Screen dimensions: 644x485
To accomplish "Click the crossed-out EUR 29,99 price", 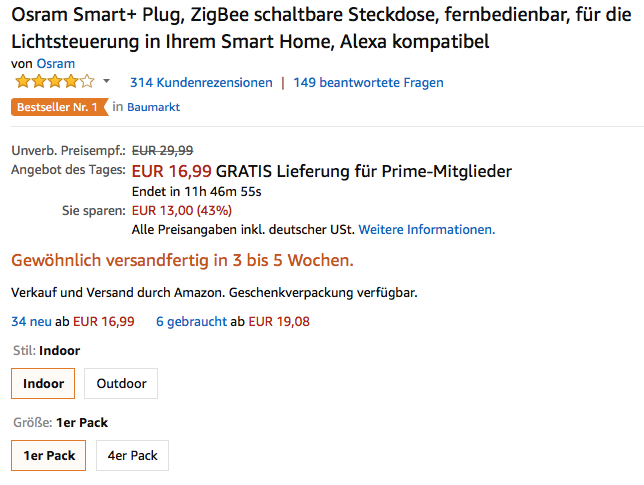I will tap(163, 150).
